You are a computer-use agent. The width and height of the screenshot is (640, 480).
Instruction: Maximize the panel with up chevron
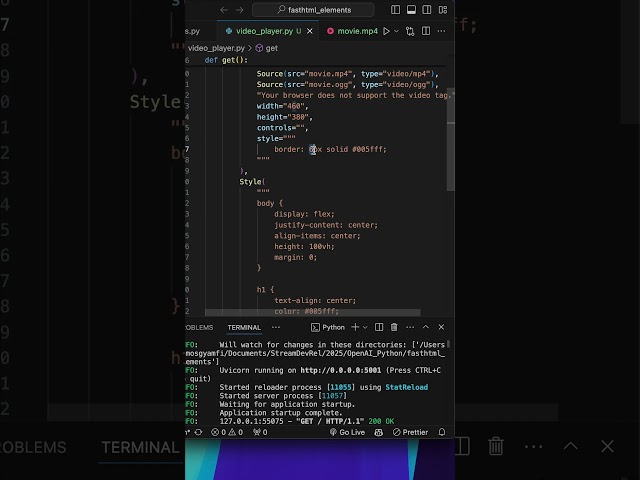click(426, 327)
